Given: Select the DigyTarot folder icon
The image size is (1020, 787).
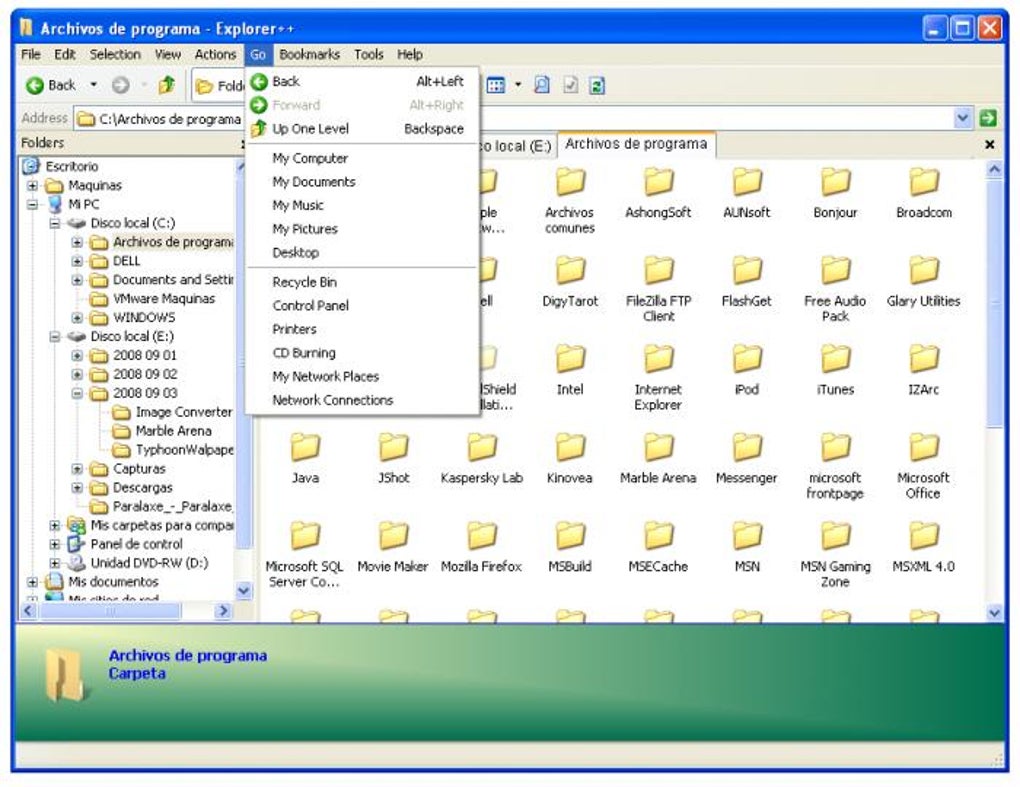Looking at the screenshot, I should [x=570, y=271].
